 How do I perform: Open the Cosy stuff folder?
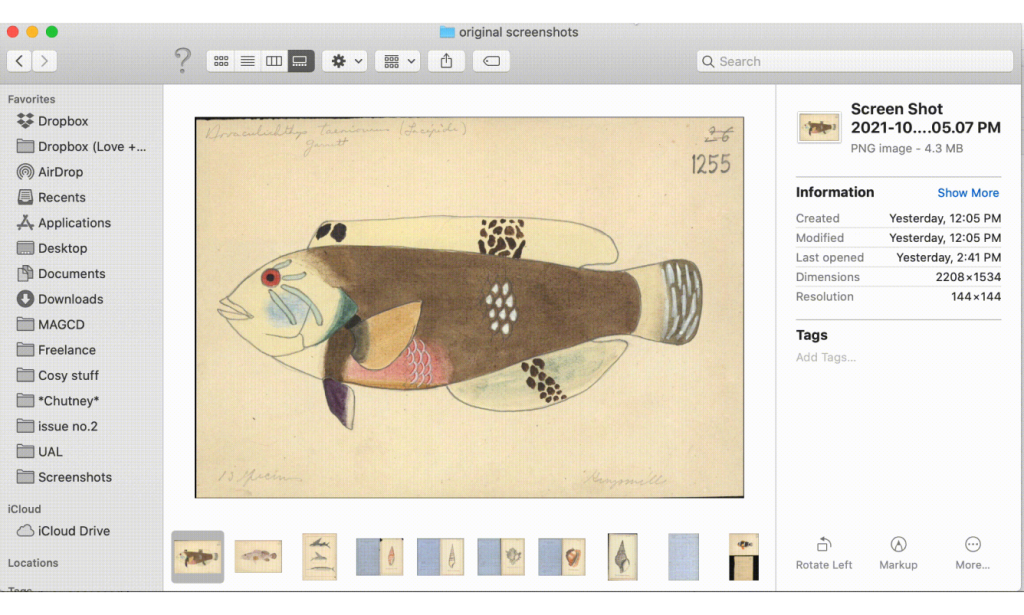pos(57,375)
